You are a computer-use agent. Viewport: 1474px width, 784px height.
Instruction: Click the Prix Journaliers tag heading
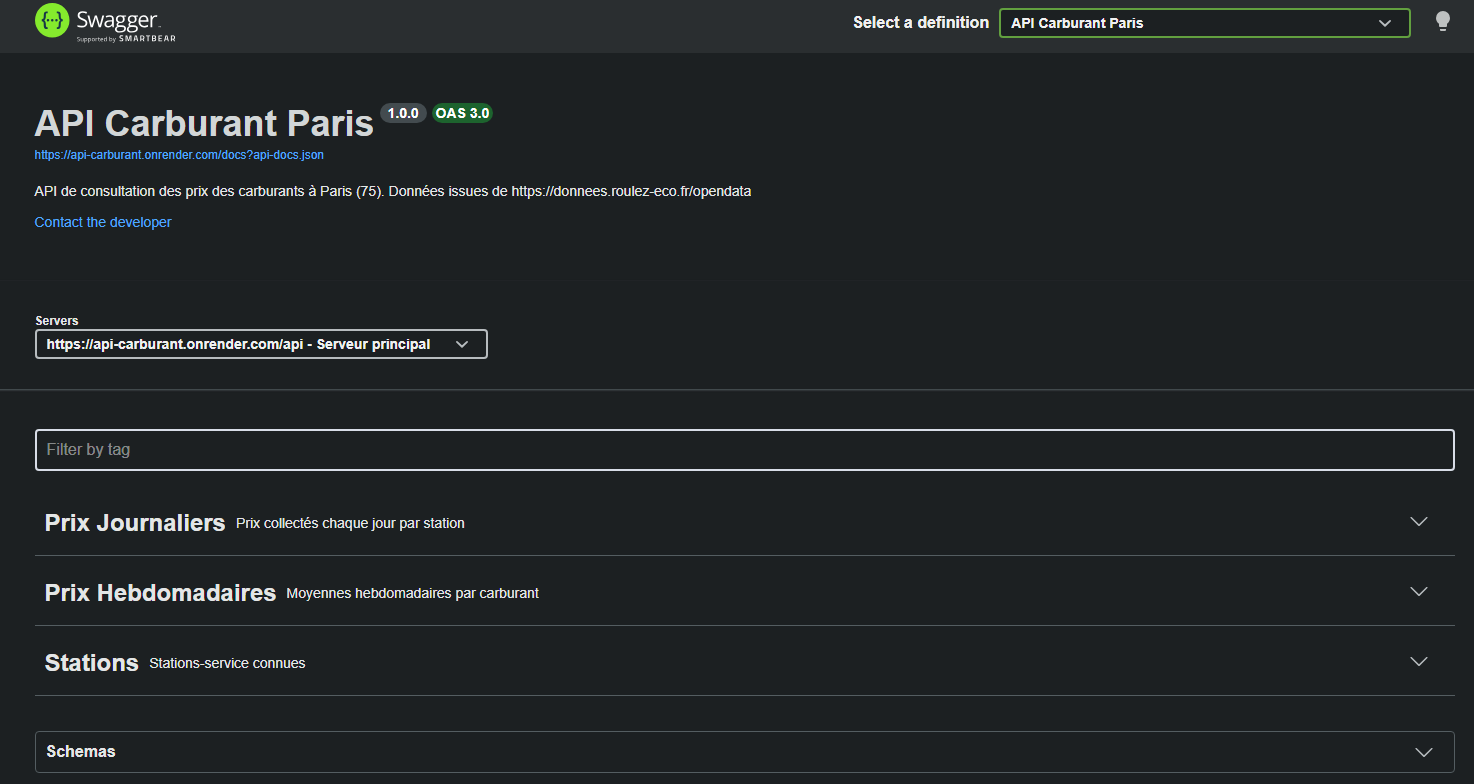click(135, 523)
